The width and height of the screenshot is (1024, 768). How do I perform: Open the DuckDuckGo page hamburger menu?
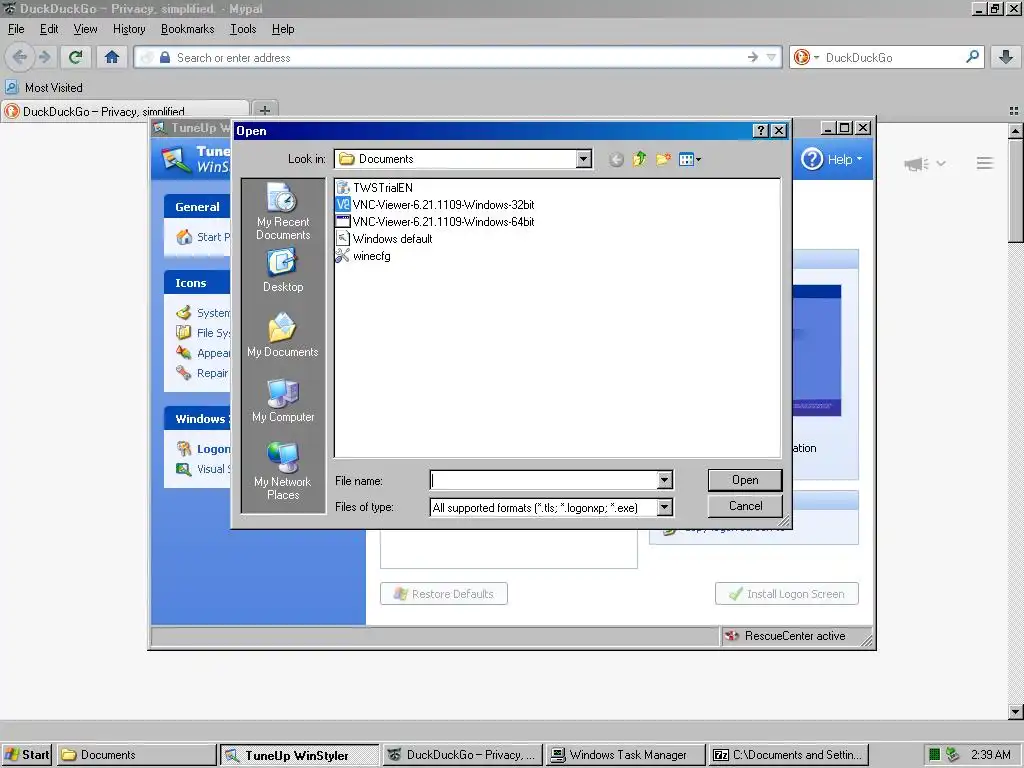pos(985,163)
